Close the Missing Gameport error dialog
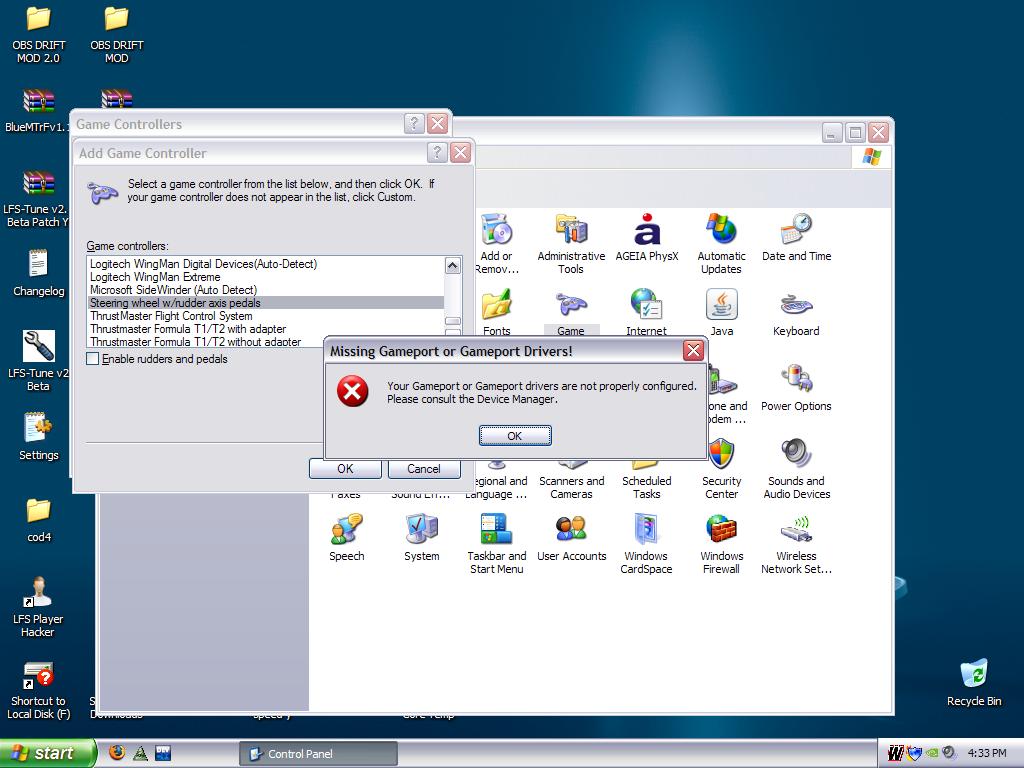Viewport: 1024px width, 768px height. click(x=693, y=351)
